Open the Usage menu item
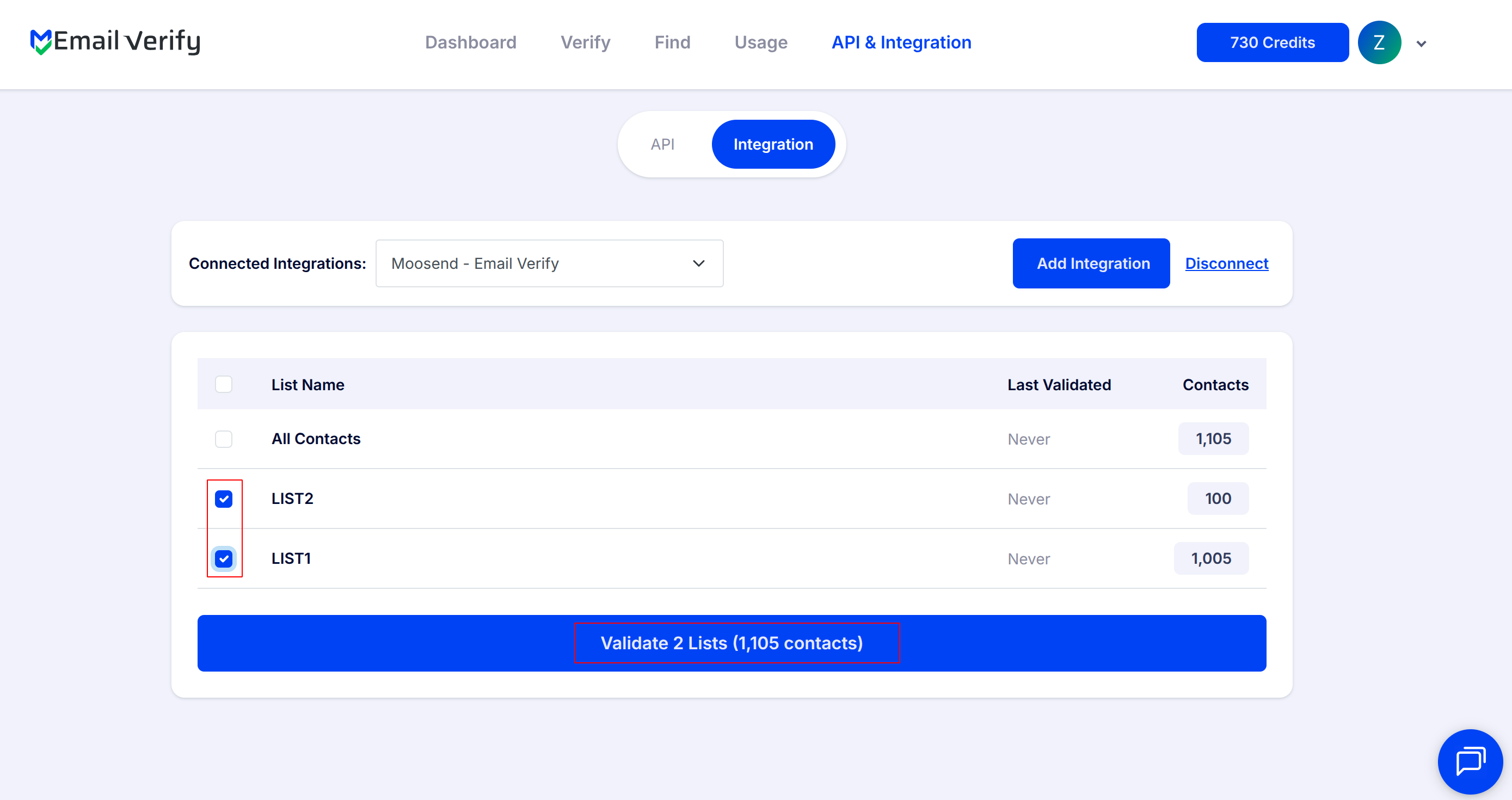The width and height of the screenshot is (1512, 800). point(761,42)
